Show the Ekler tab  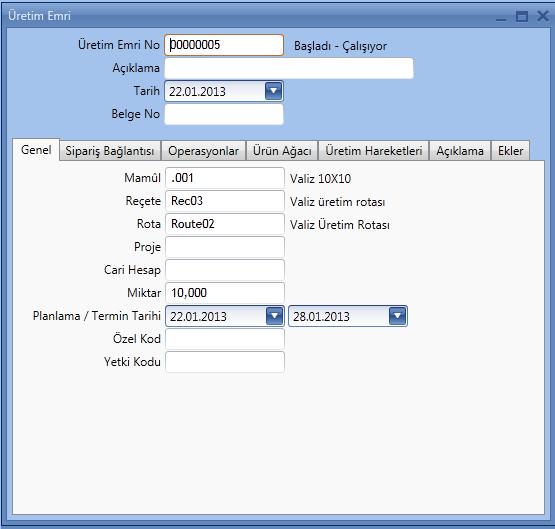[510, 151]
